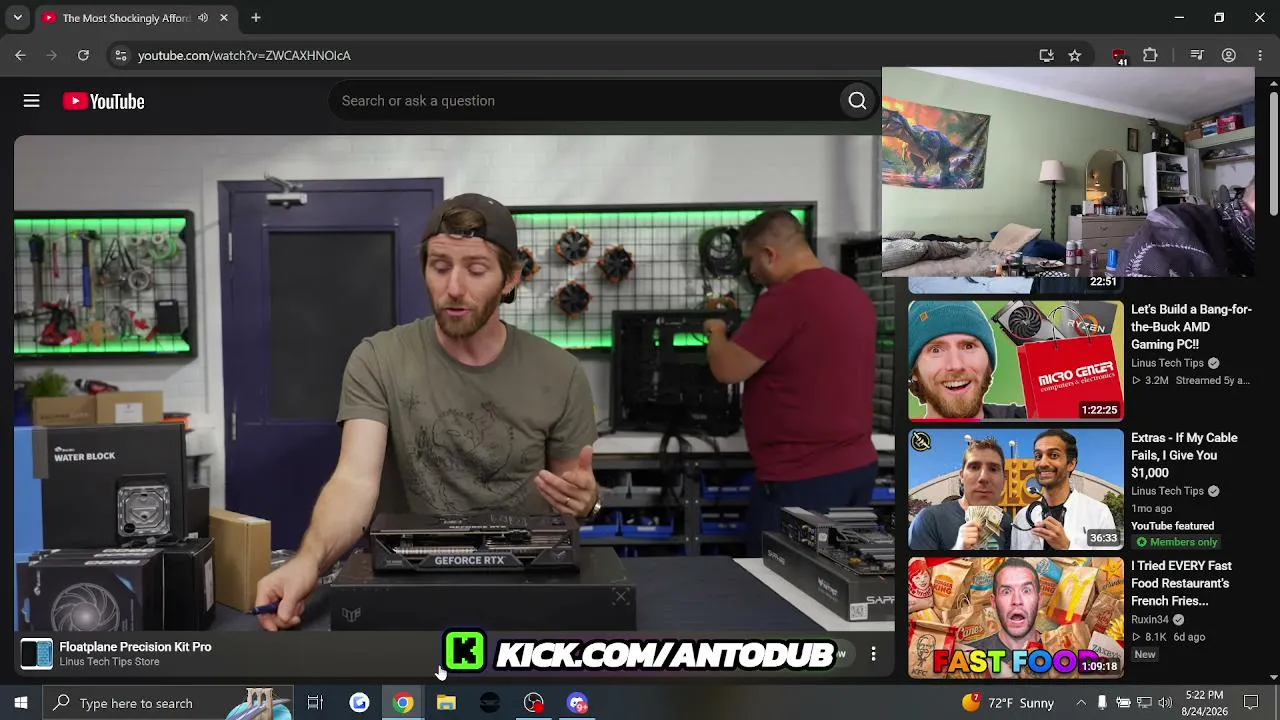The image size is (1280, 720).
Task: Open the 'If My Cable Fails' thumbnail
Action: click(1015, 489)
